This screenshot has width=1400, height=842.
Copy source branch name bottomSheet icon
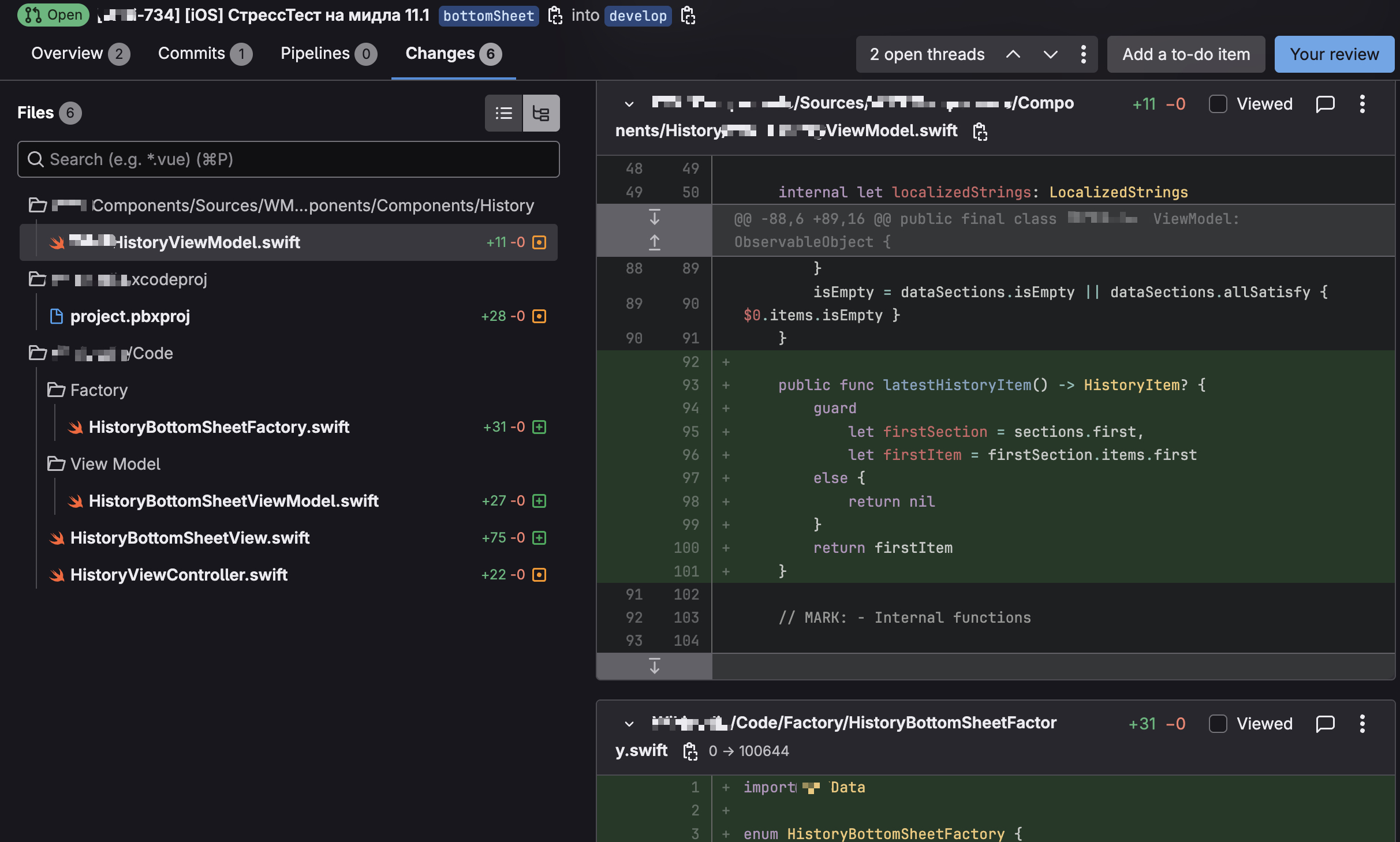point(555,16)
